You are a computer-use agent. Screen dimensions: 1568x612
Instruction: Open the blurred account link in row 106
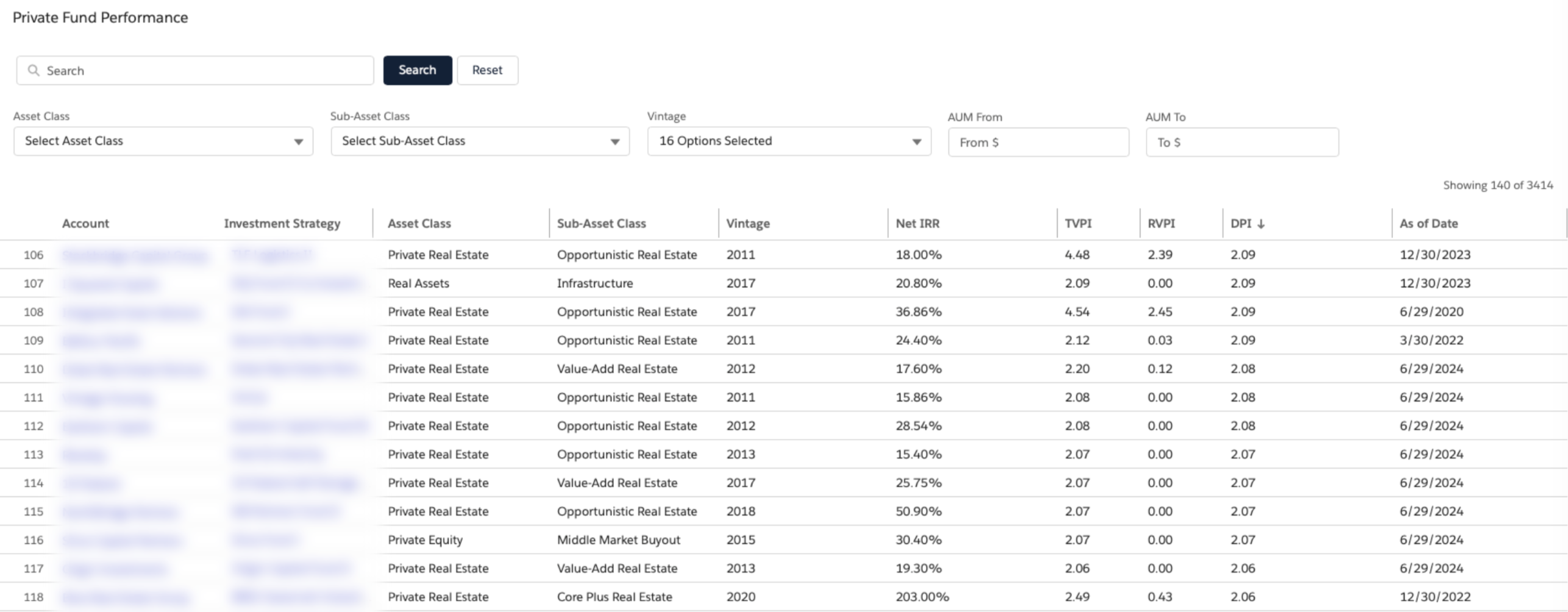[134, 255]
